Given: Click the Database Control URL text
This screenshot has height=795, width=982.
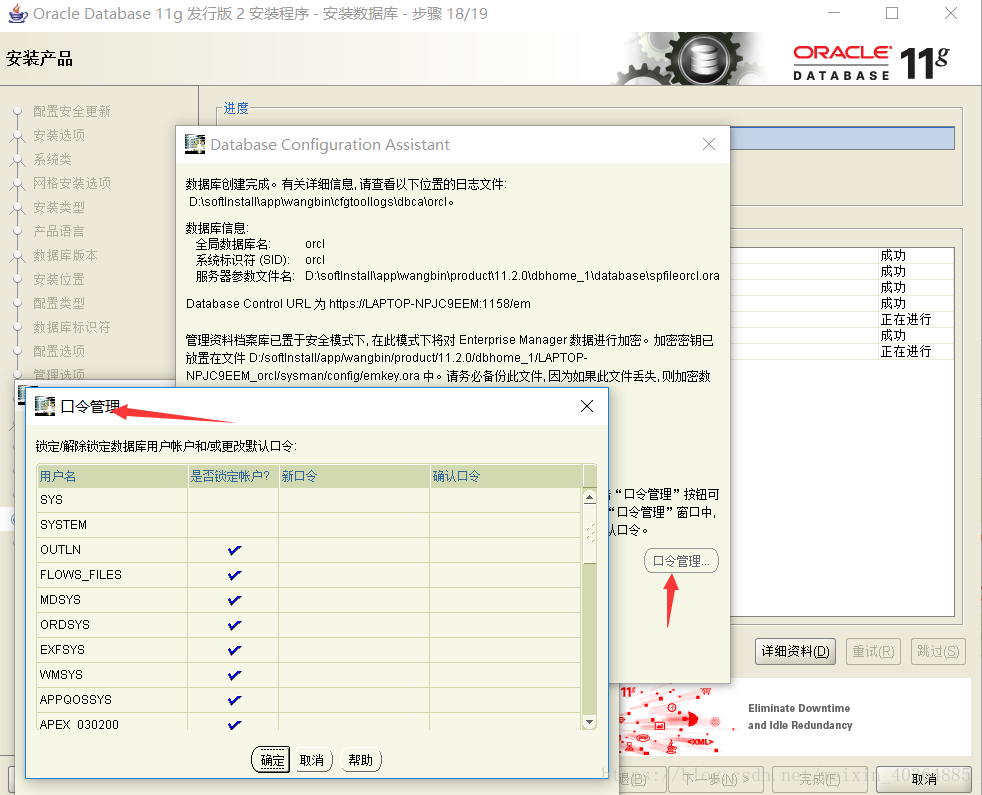Looking at the screenshot, I should (x=358, y=304).
